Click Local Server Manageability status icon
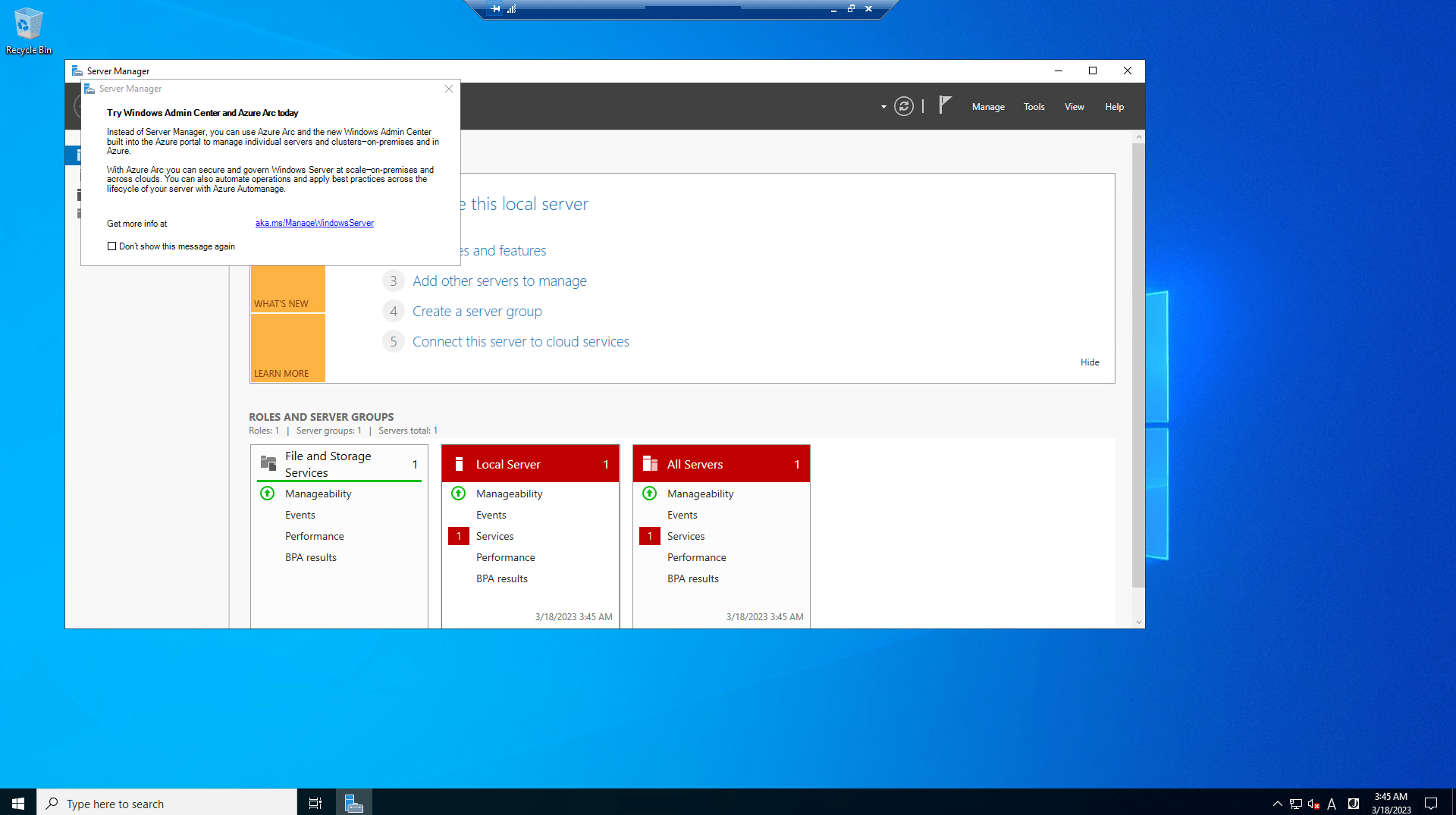 [x=459, y=494]
